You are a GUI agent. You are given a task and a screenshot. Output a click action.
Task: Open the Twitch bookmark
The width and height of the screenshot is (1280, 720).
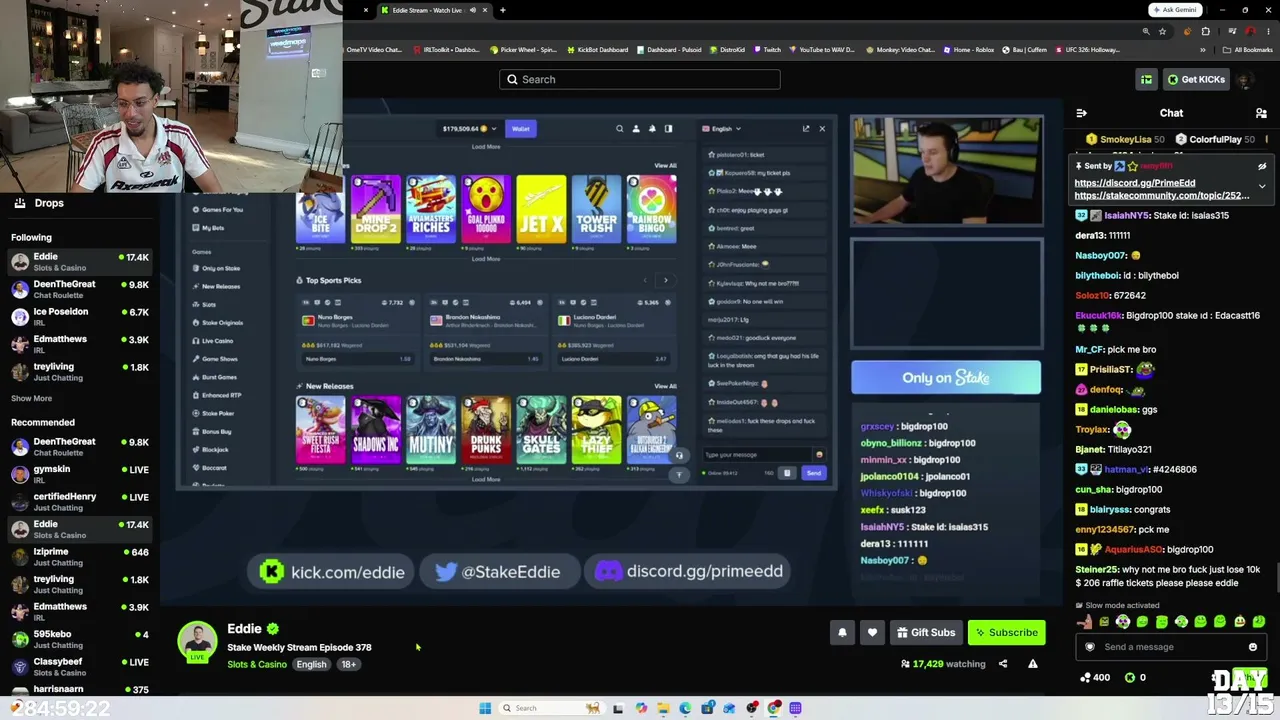pyautogui.click(x=767, y=50)
